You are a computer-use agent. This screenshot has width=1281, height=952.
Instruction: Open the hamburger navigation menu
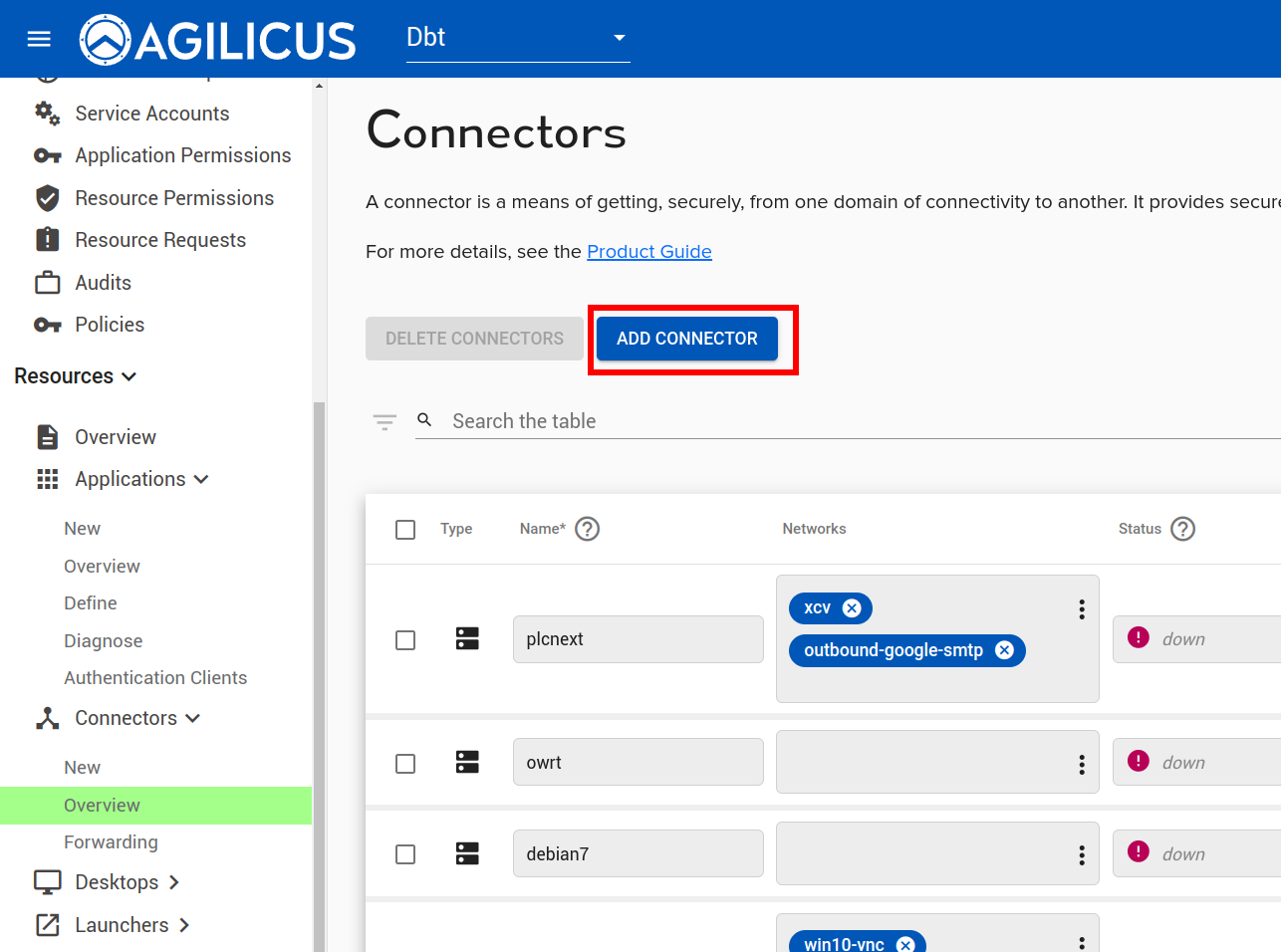(39, 39)
